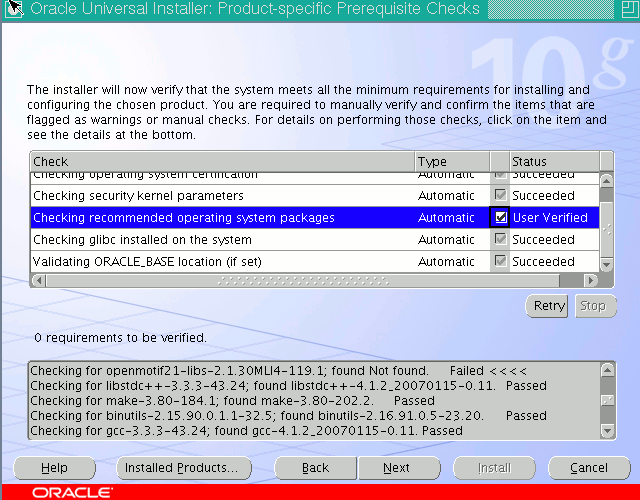Toggle checkbox for glibc installed check
640x500 pixels.
tap(500, 239)
